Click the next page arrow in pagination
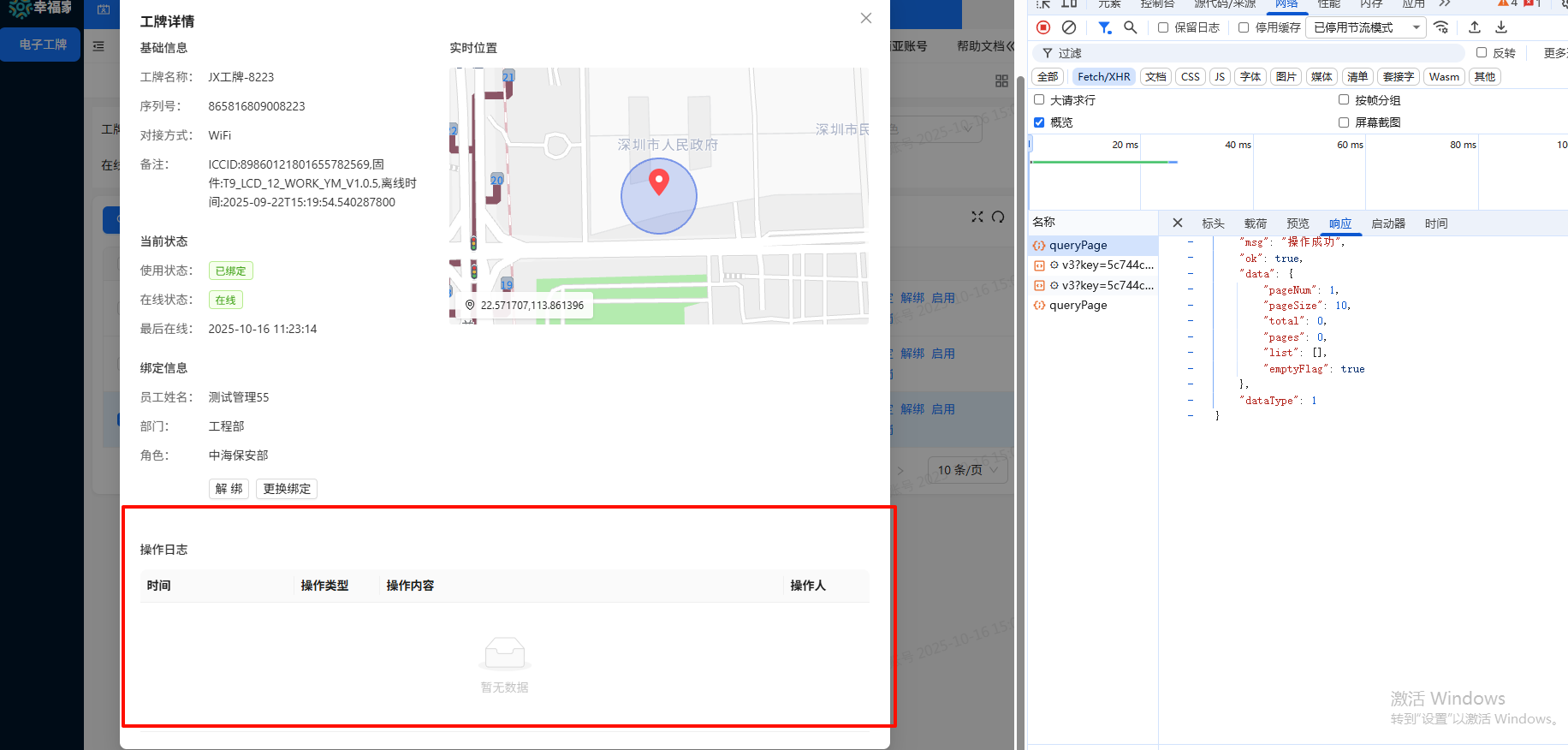1568x750 pixels. 900,470
